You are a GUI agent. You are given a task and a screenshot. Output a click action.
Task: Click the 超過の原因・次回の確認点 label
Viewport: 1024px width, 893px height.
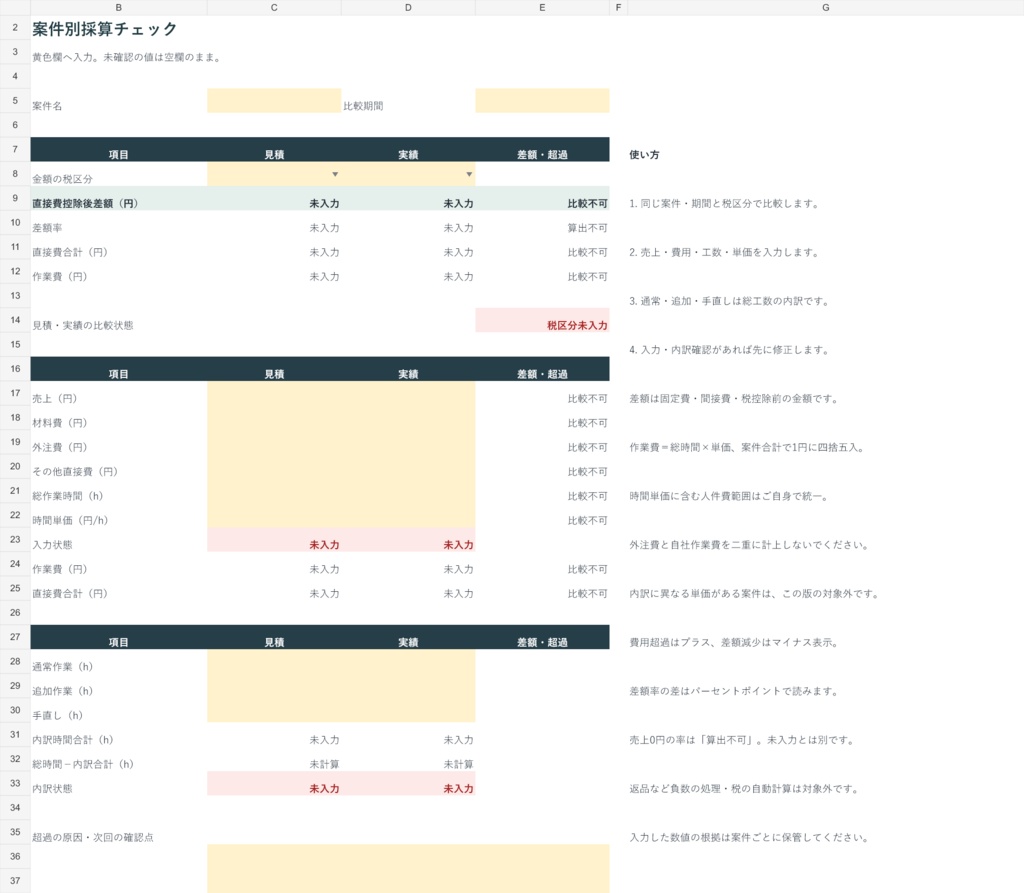[93, 837]
